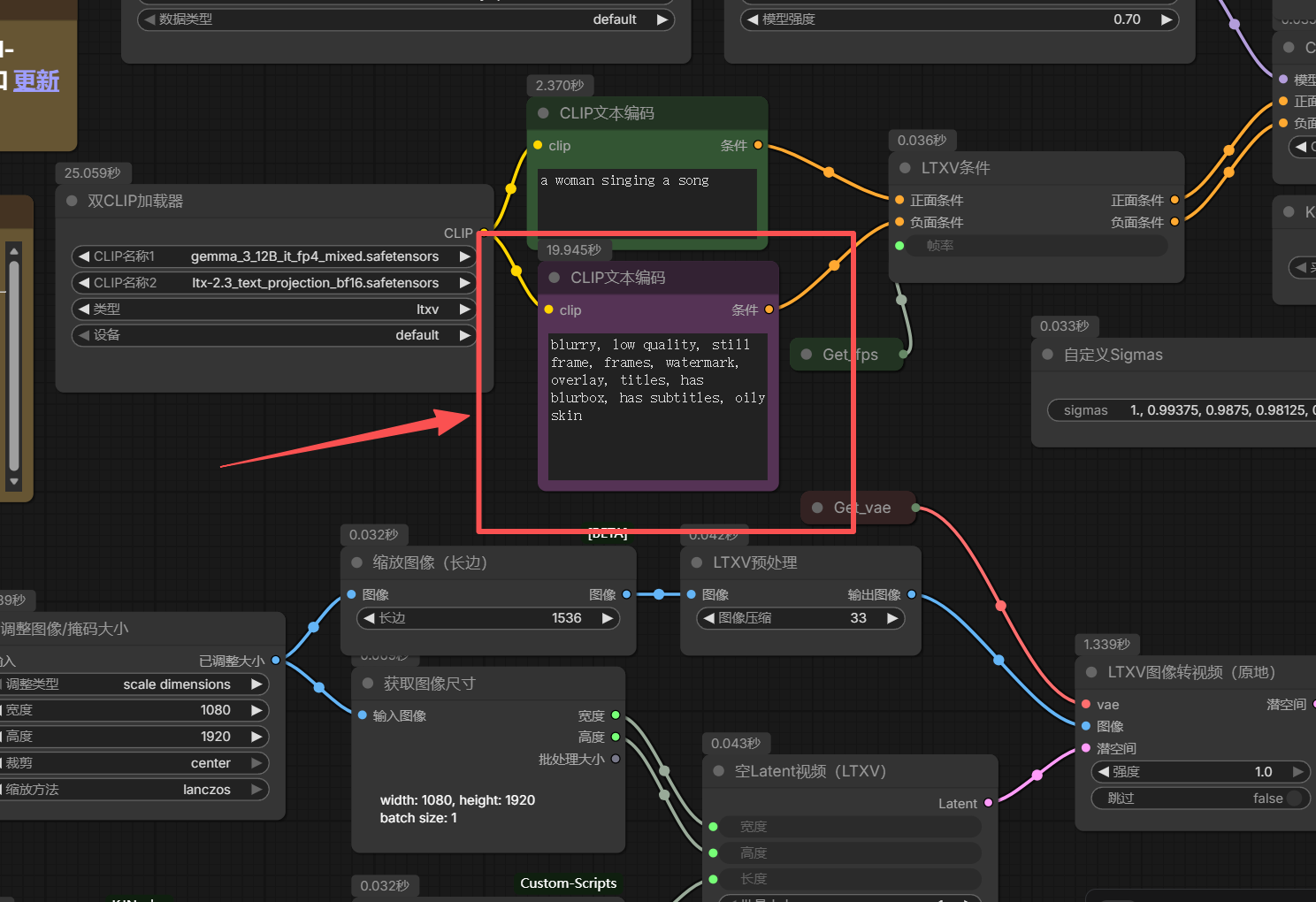The width and height of the screenshot is (1316, 902).
Task: Click the 19.945秒 timing badge
Action: click(574, 250)
